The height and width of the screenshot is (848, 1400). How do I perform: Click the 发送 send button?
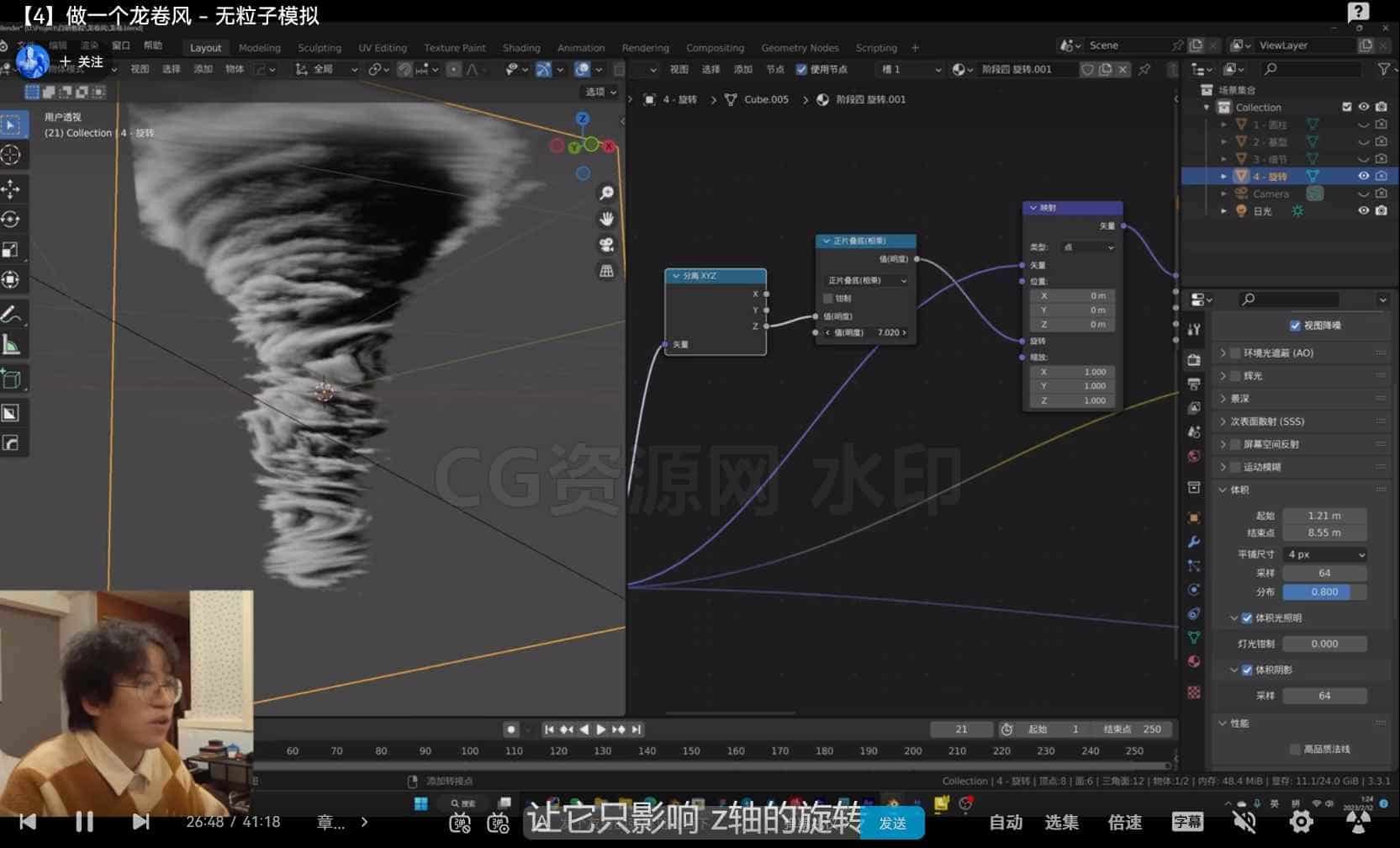(x=892, y=823)
